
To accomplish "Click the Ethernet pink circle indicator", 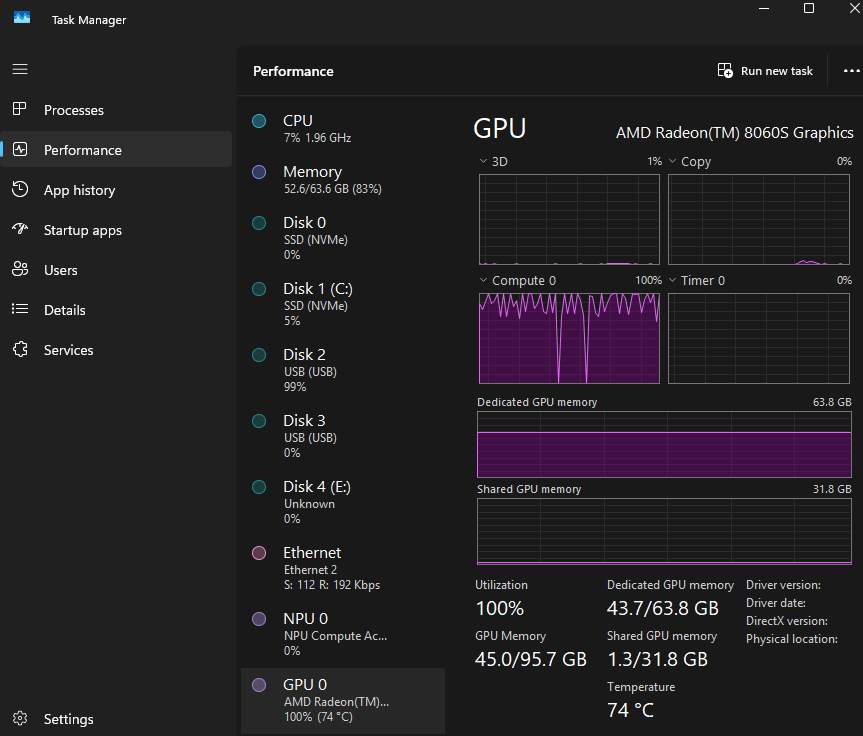I will (259, 553).
